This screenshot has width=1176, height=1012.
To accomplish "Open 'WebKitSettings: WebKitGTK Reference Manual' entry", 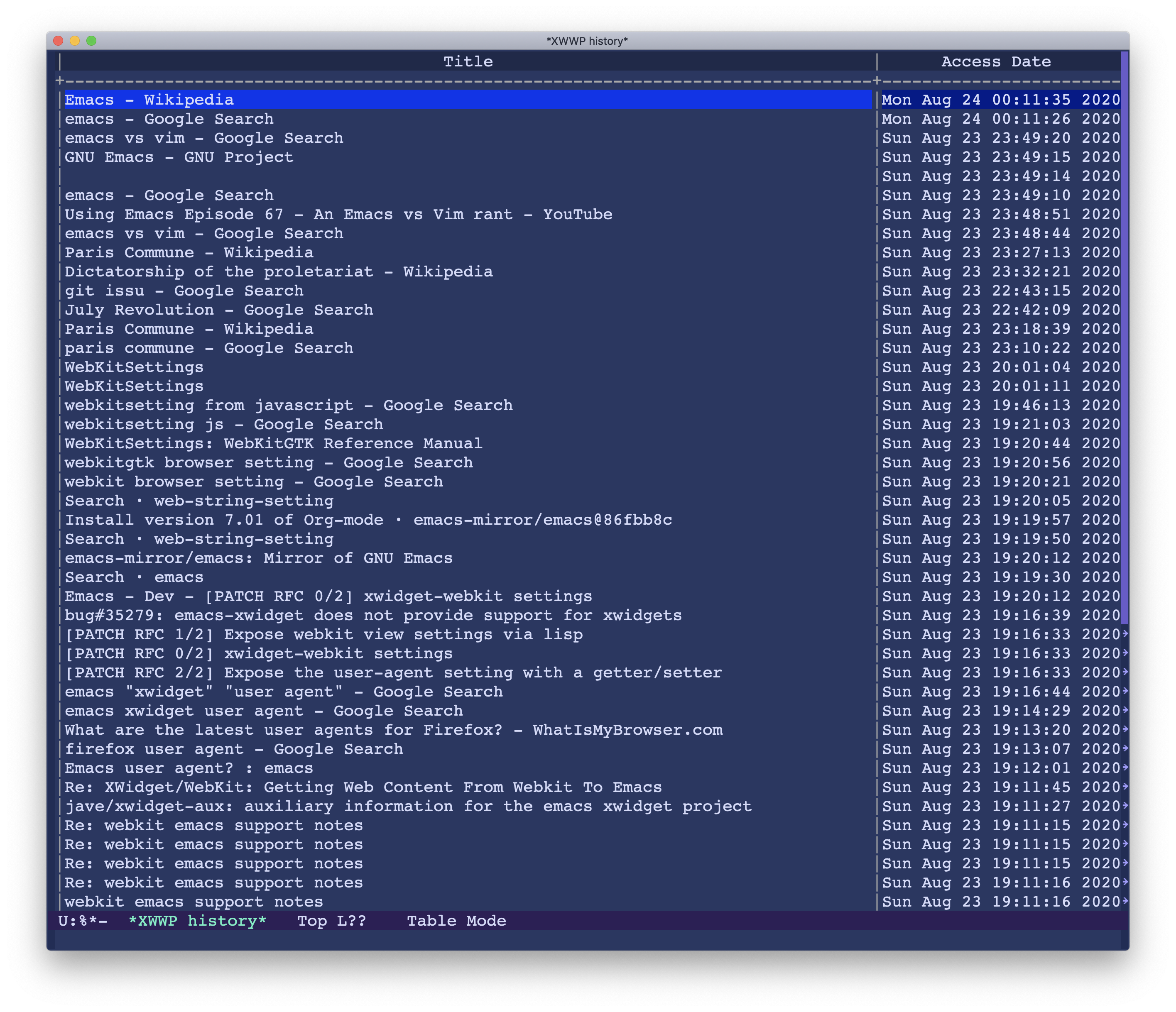I will coord(273,444).
